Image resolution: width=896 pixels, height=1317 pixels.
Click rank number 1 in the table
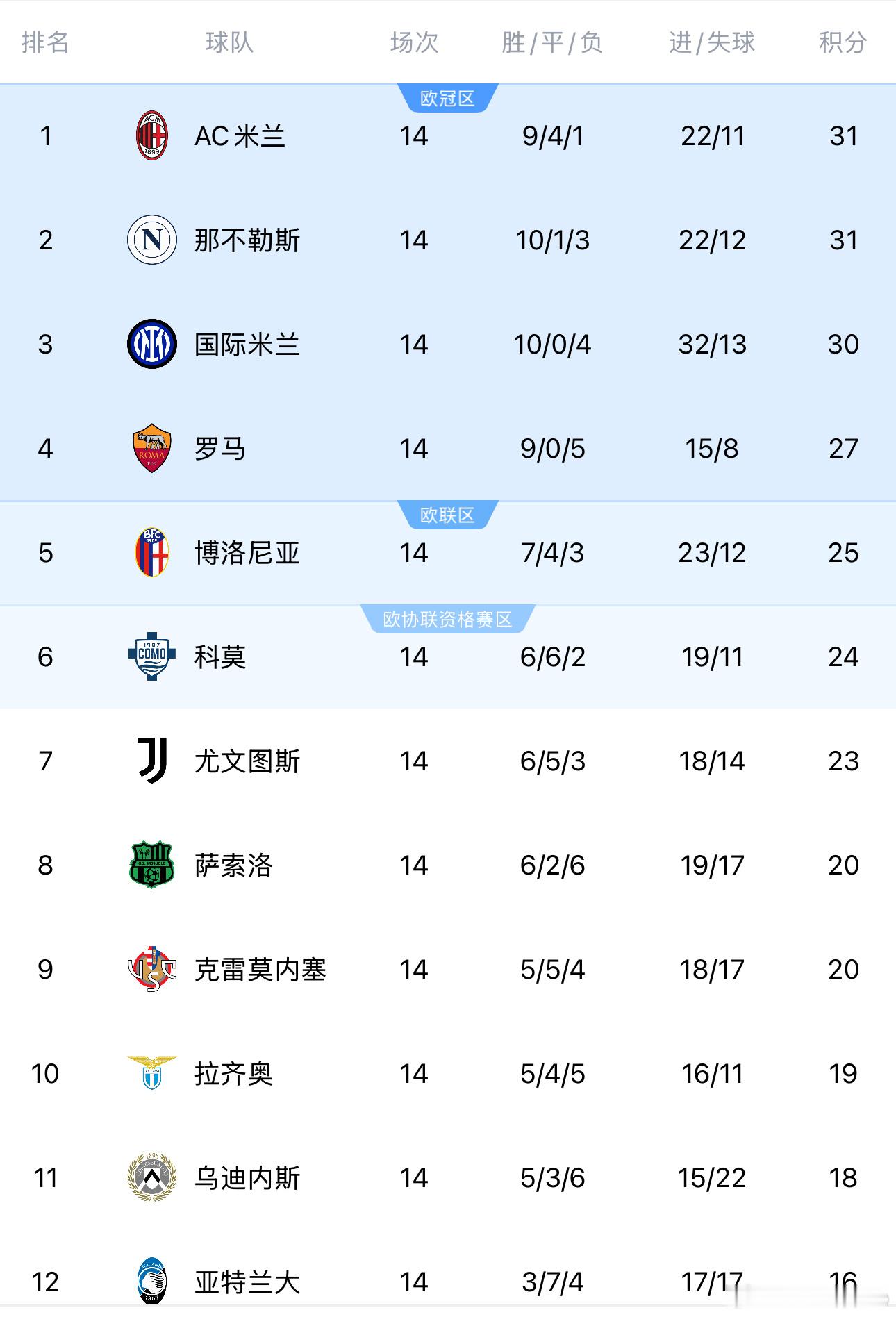pos(44,136)
